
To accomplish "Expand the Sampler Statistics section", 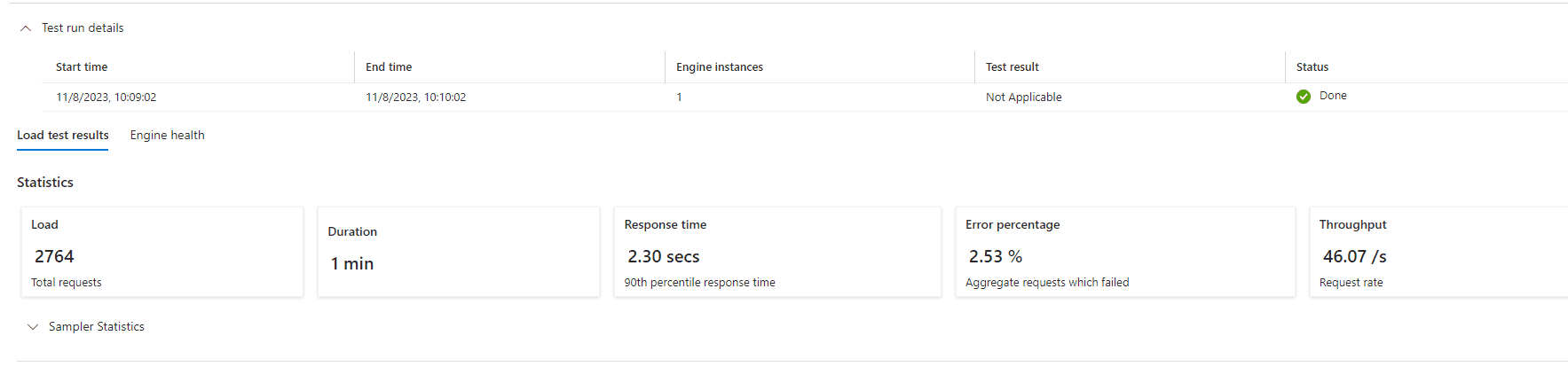I will tap(33, 327).
